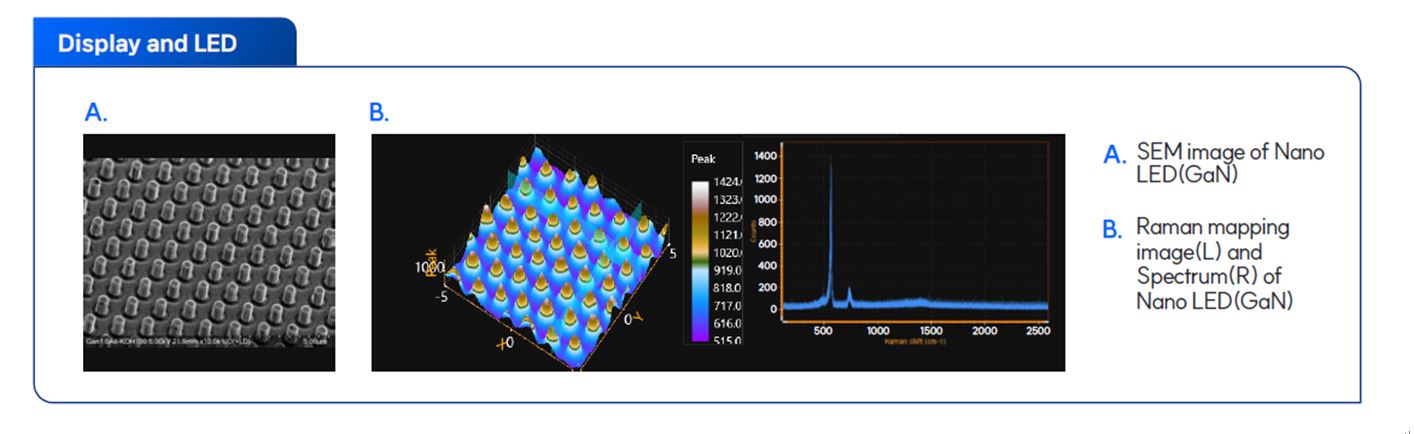Click the 'Raman shift (cm-1)' axis label
The width and height of the screenshot is (1414, 434).
pyautogui.click(x=915, y=342)
